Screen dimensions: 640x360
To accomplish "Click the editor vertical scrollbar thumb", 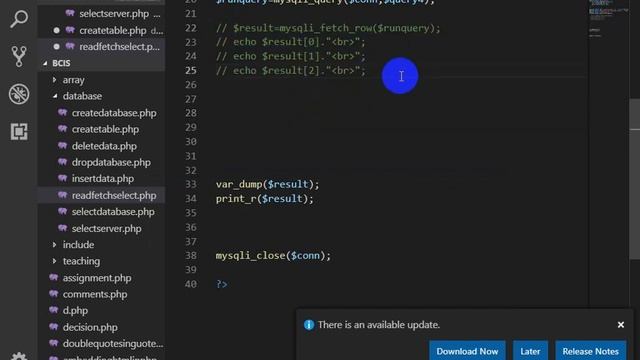I will point(634,178).
